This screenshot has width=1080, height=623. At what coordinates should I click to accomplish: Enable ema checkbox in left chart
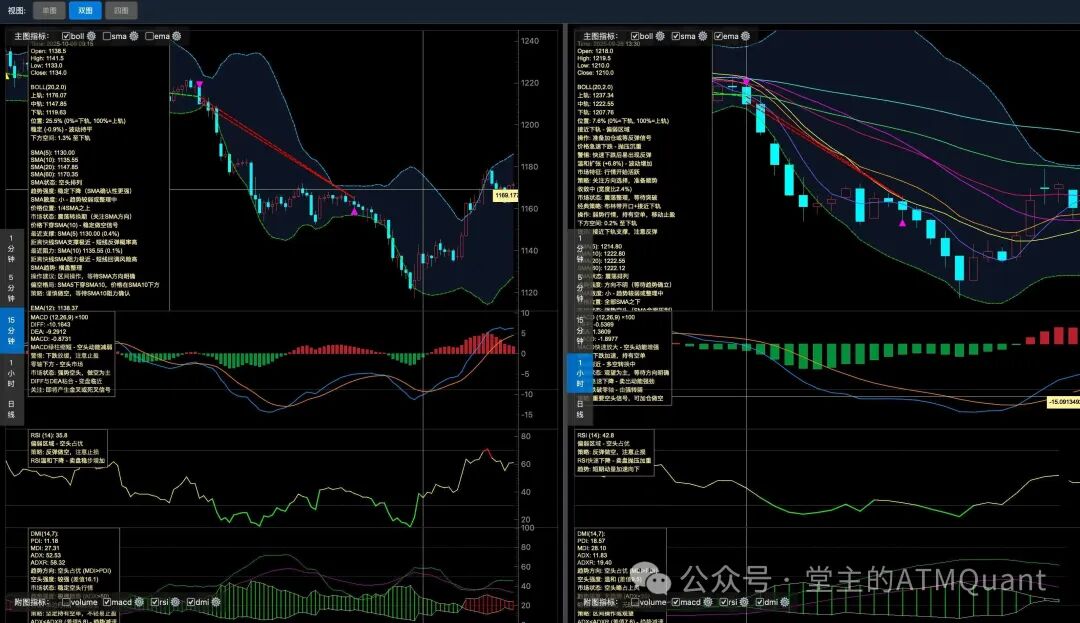click(149, 36)
